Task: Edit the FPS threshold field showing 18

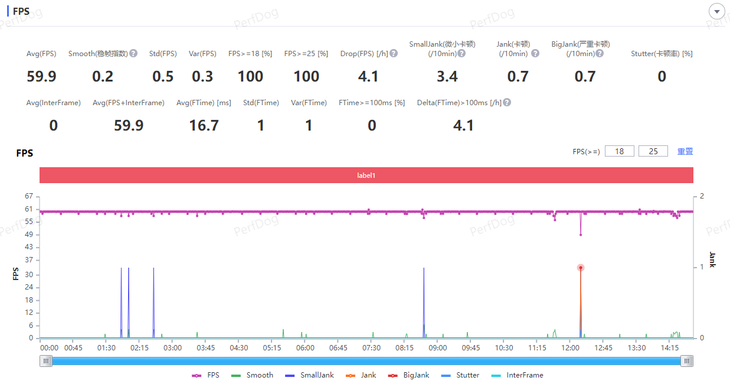Action: pos(619,151)
